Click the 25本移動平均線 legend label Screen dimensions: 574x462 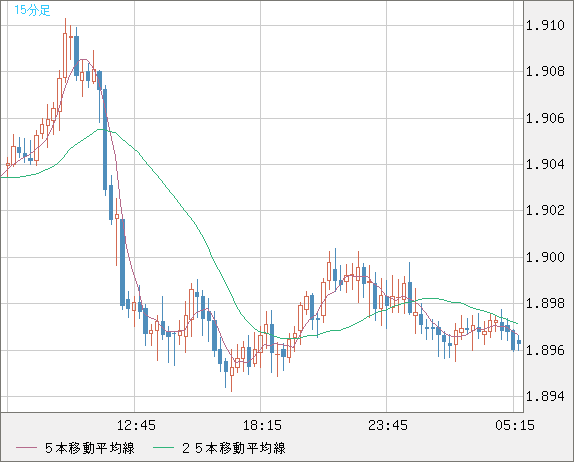[x=234, y=448]
